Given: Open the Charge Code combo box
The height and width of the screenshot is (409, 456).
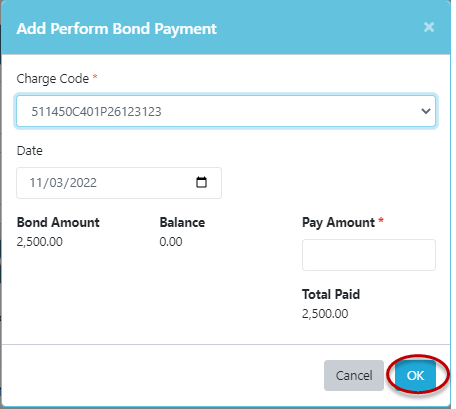Looking at the screenshot, I should (x=226, y=111).
